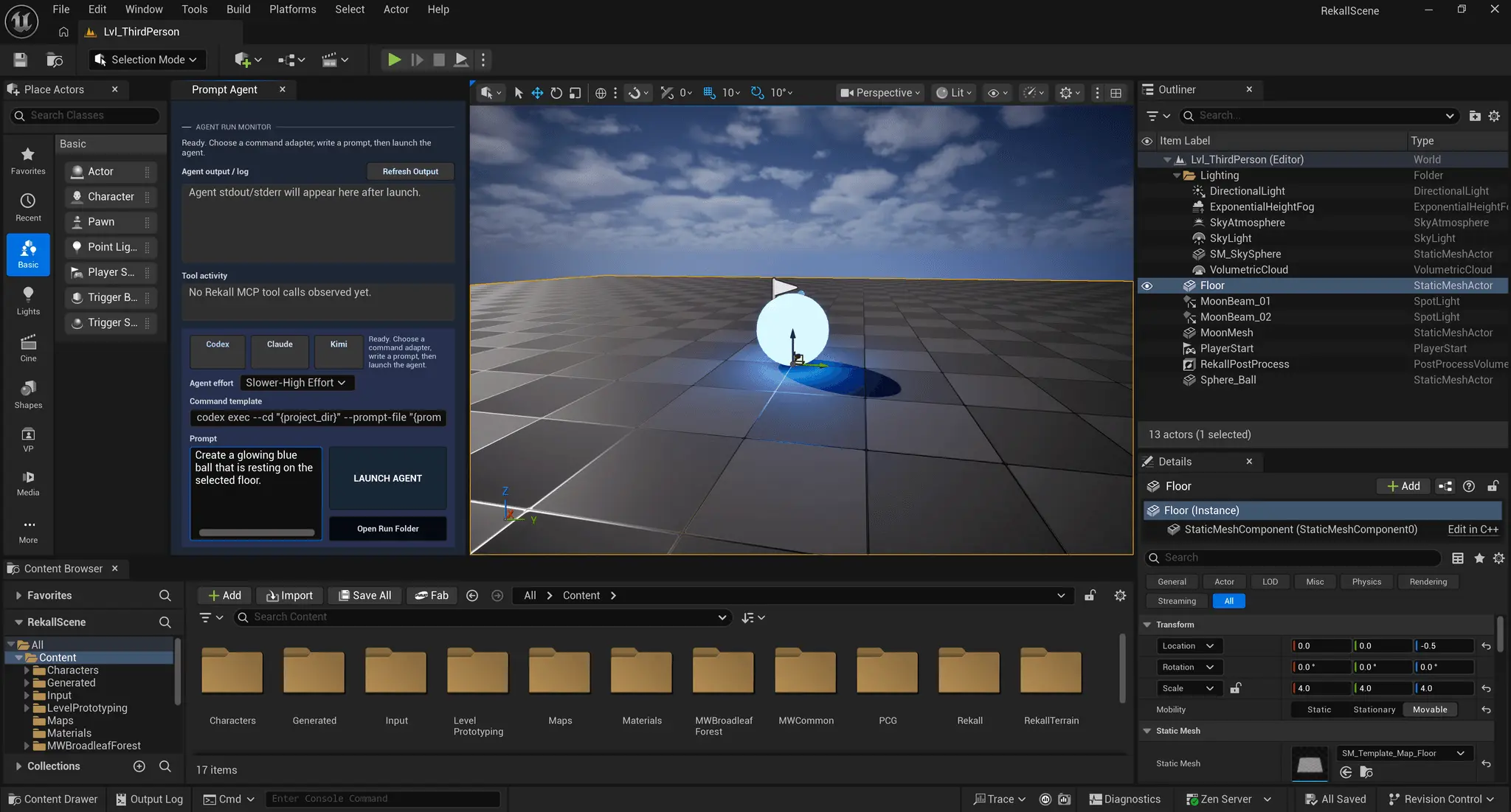Navigate back in the Content Browser history
This screenshot has height=812, width=1511.
tap(472, 595)
